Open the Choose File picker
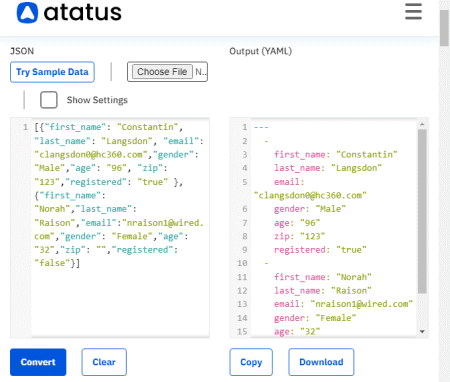The height and width of the screenshot is (382, 450). 162,72
